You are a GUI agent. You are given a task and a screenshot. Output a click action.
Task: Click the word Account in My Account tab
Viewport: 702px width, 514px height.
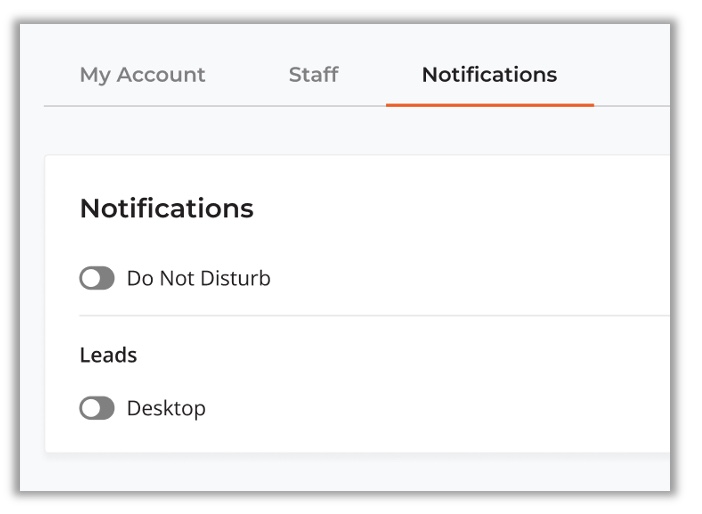tap(162, 75)
